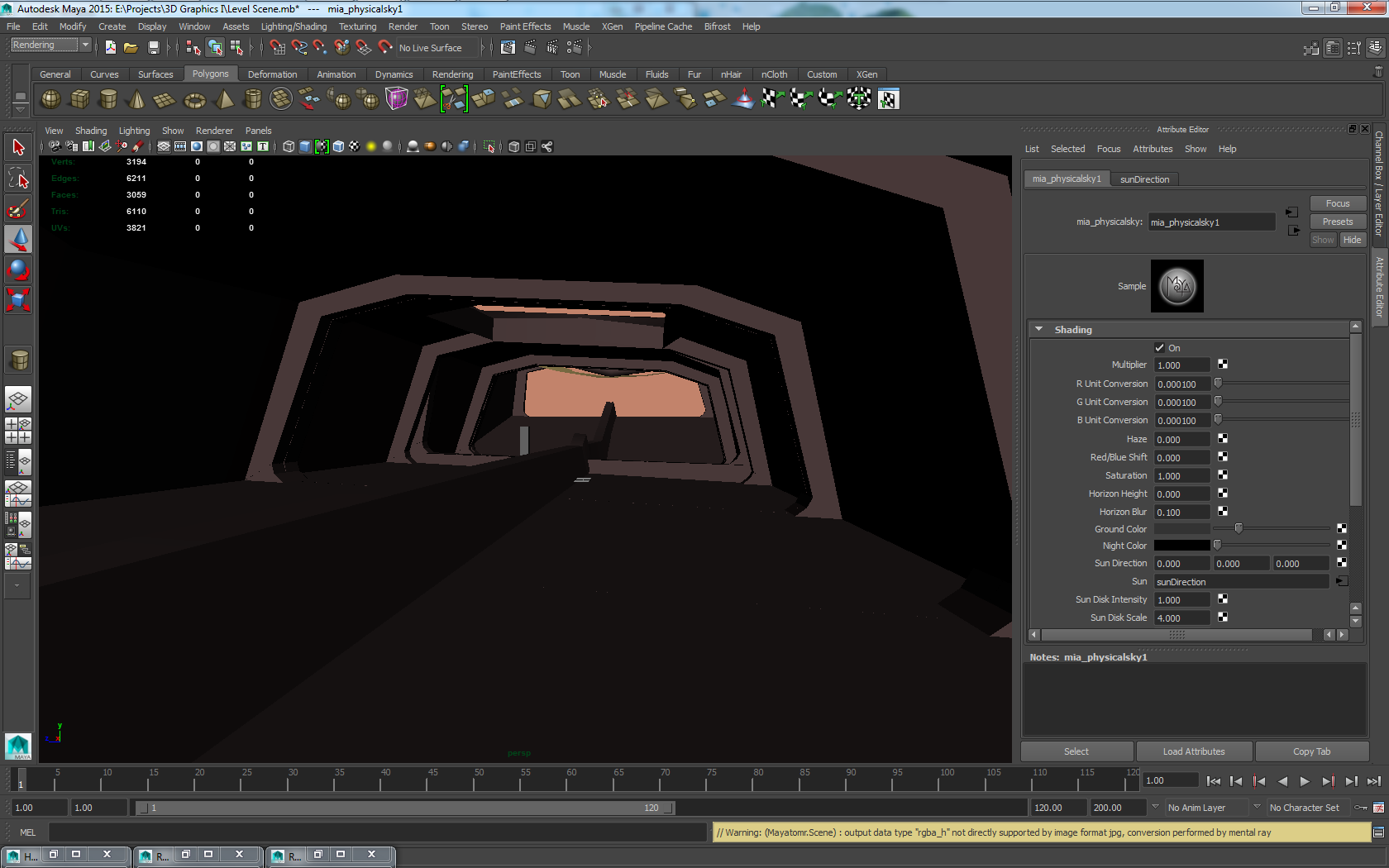Switch to the sunDirection tab in Attribute Editor
The image size is (1389, 868).
(1144, 179)
